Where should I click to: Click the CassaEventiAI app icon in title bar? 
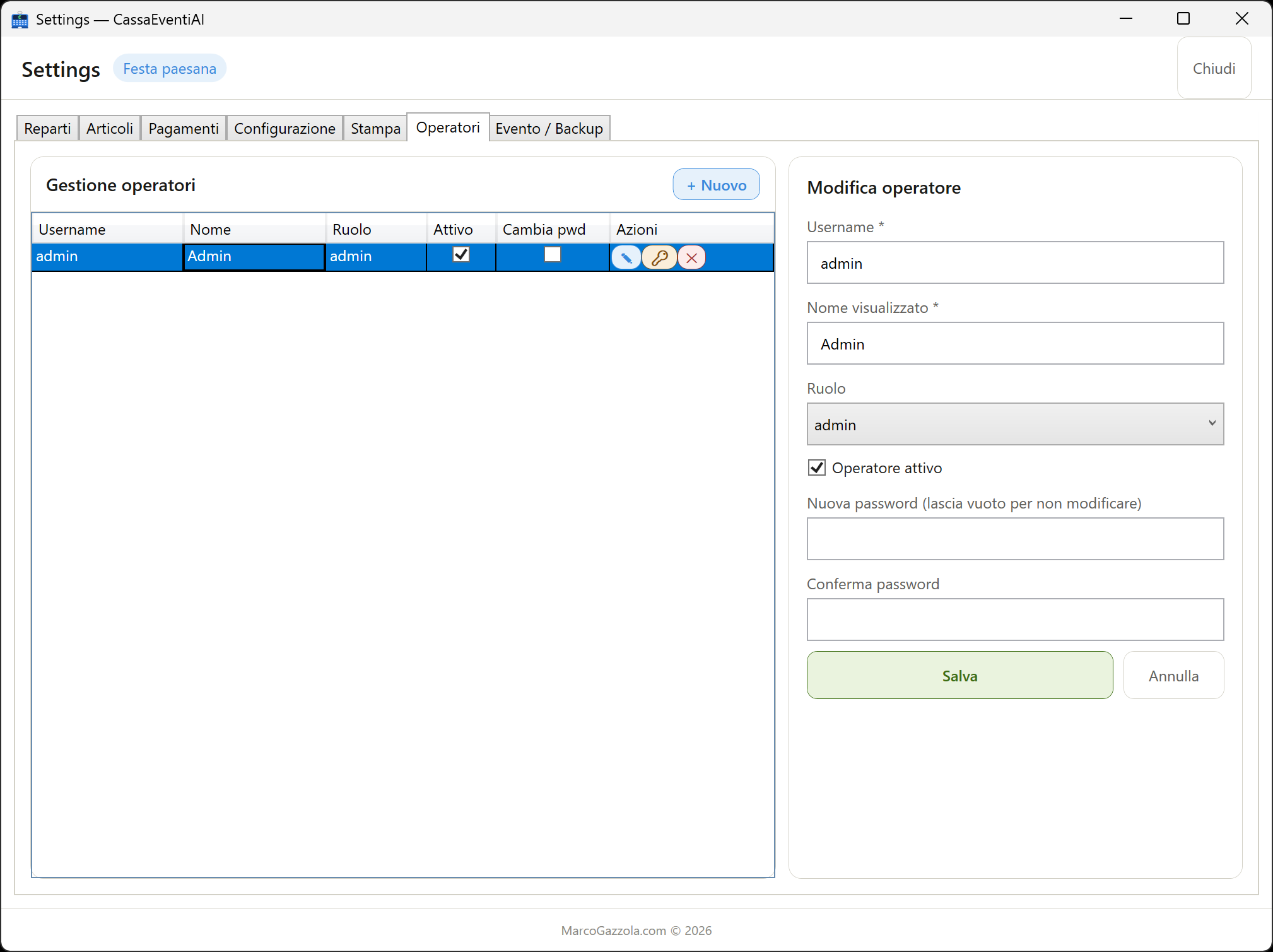click(x=20, y=20)
